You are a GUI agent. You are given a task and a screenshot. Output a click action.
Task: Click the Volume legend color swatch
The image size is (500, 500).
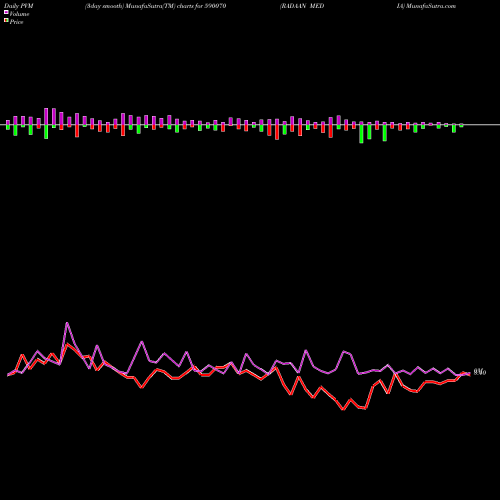6,12
